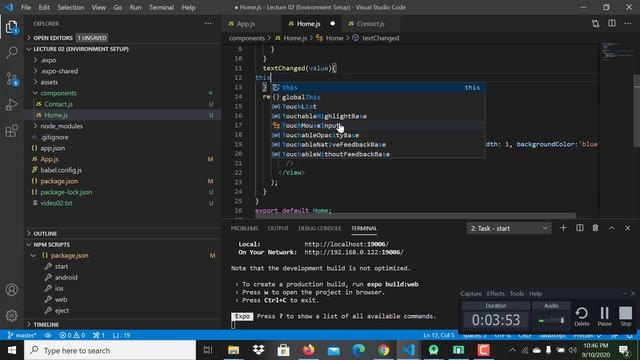
Task: Open File Explorer from taskbar
Action: coord(233,350)
